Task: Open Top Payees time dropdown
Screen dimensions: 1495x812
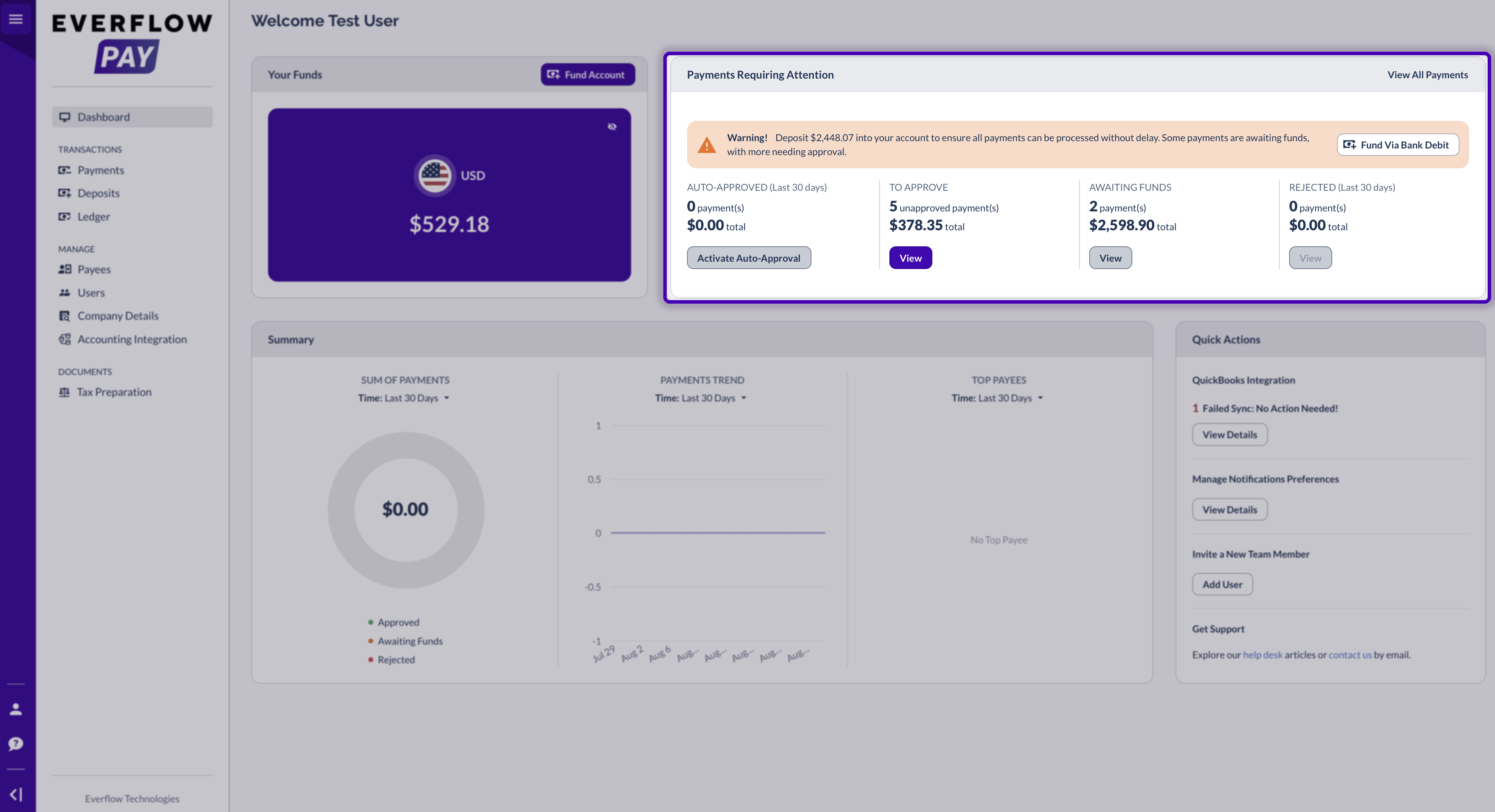Action: point(998,398)
